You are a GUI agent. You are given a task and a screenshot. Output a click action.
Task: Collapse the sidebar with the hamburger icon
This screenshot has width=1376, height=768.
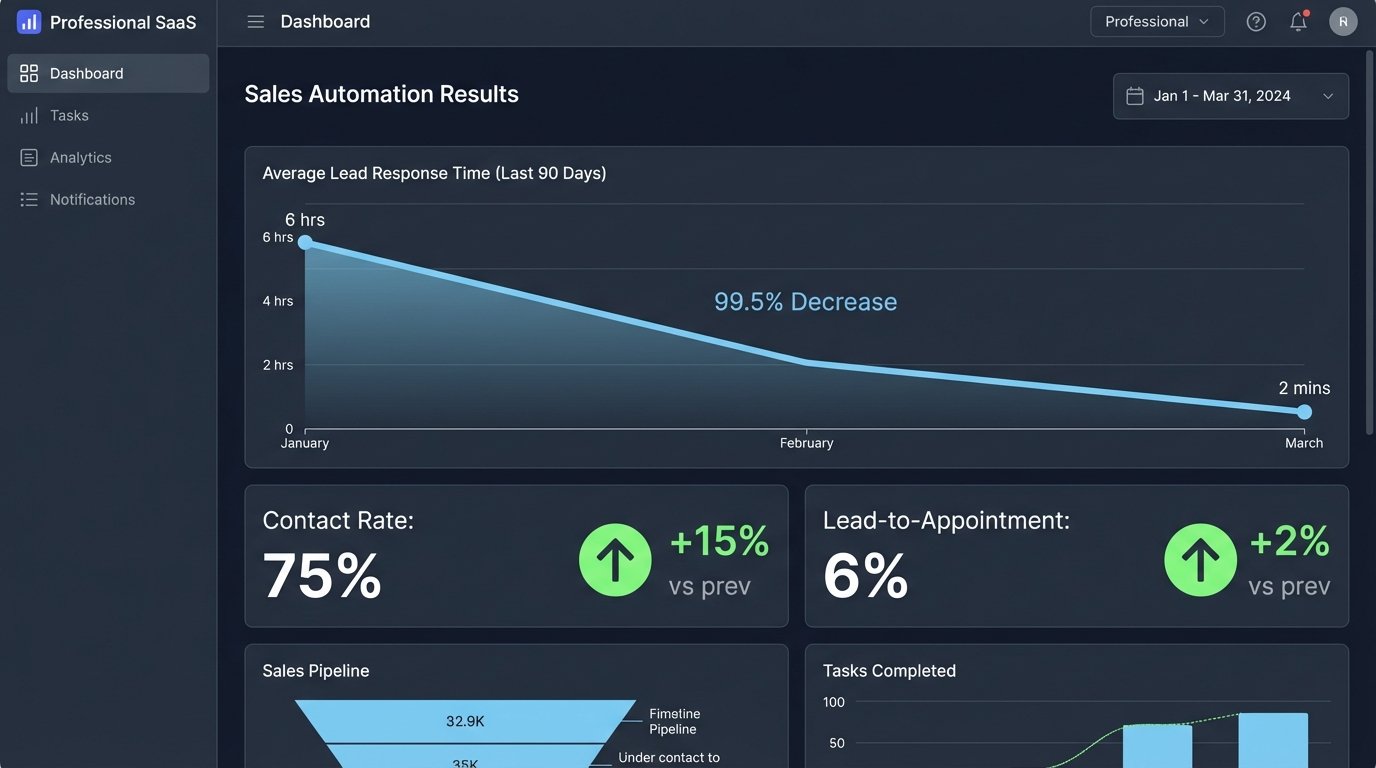click(255, 21)
